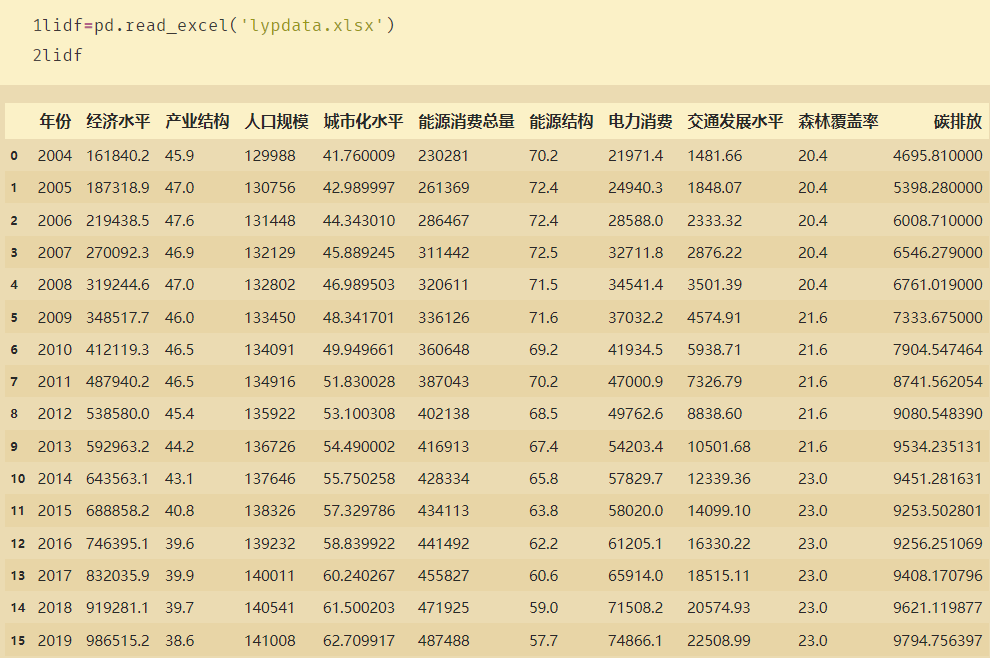Click carbon value 5398.280000

(x=938, y=188)
